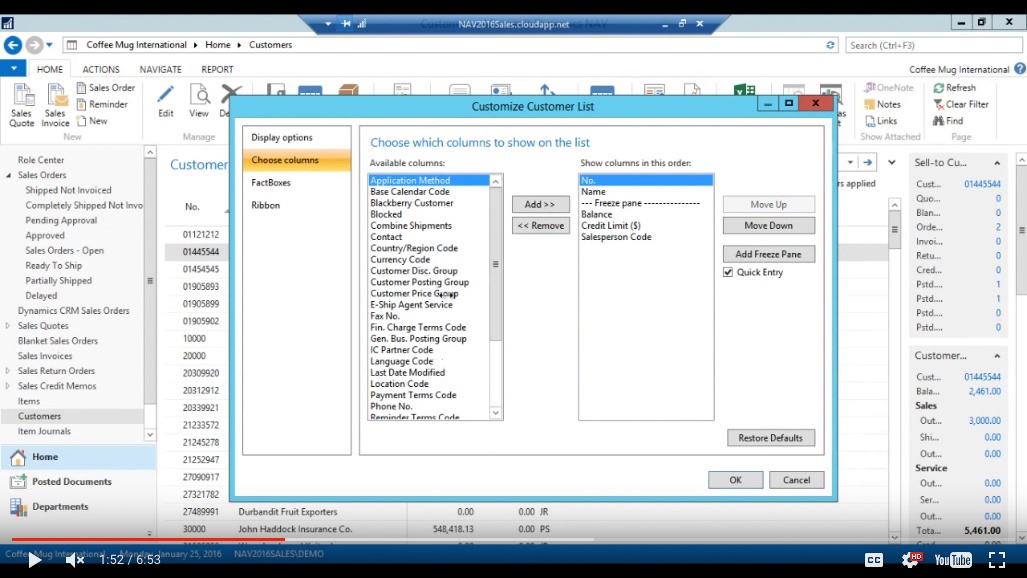Expand the Sales Return Orders node
Image resolution: width=1027 pixels, height=578 pixels.
click(x=7, y=370)
